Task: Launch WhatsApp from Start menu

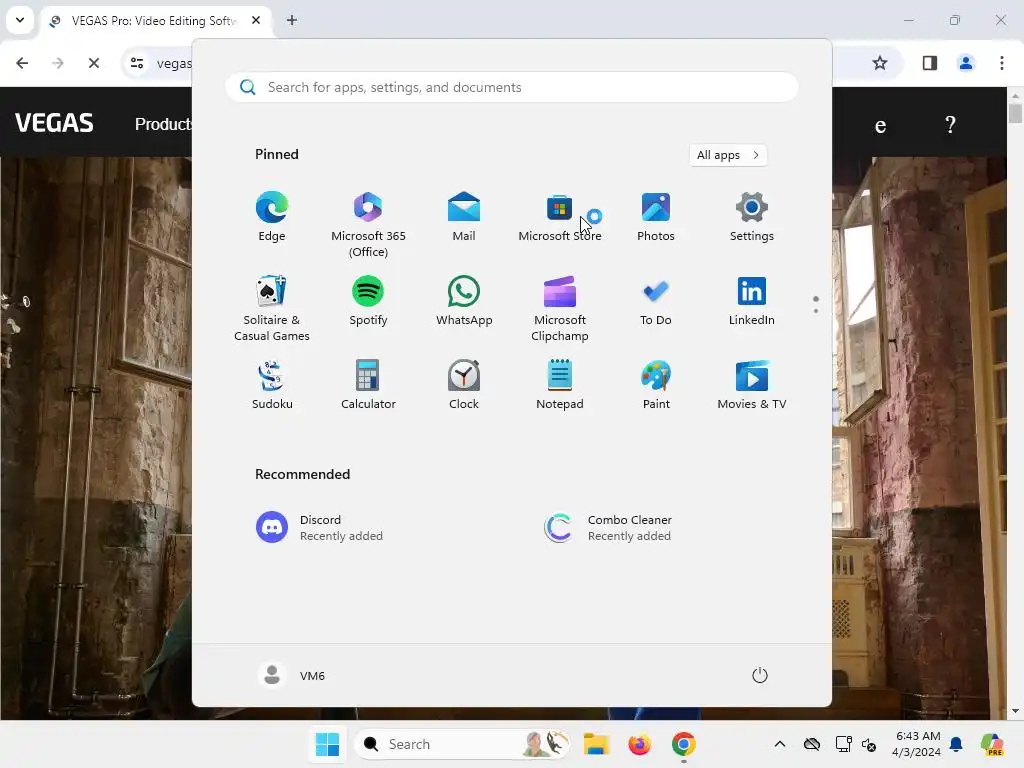Action: click(464, 301)
